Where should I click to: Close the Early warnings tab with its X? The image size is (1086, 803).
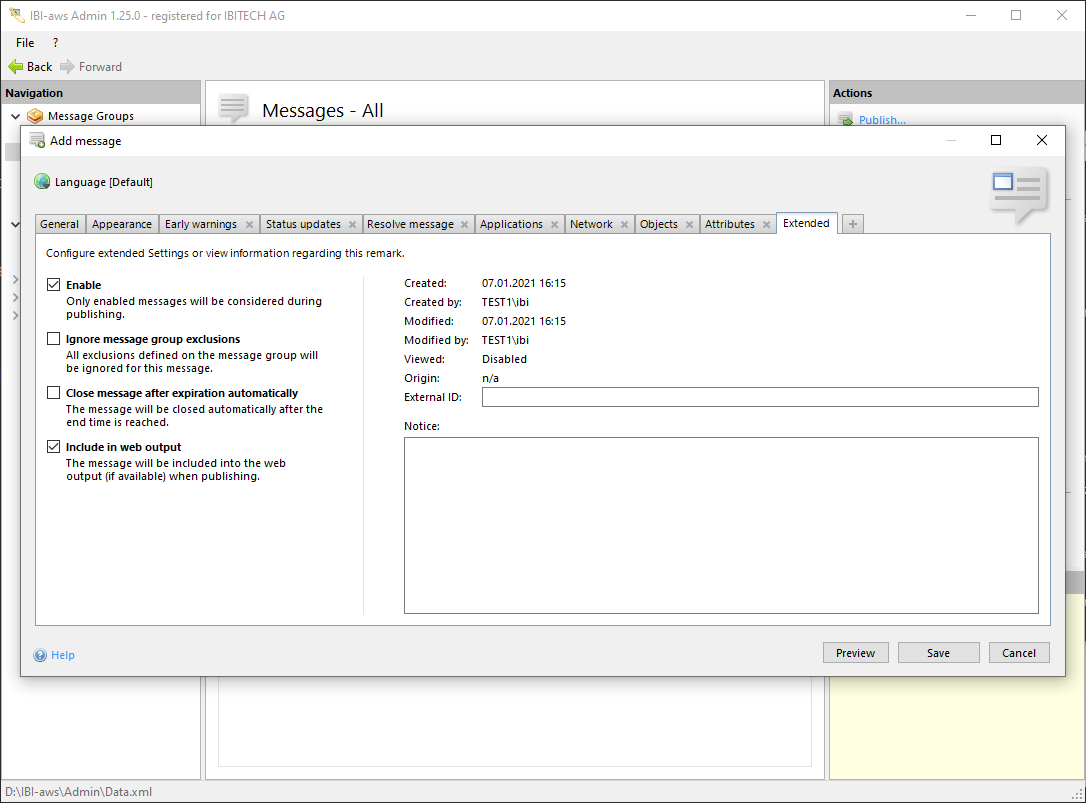(249, 225)
